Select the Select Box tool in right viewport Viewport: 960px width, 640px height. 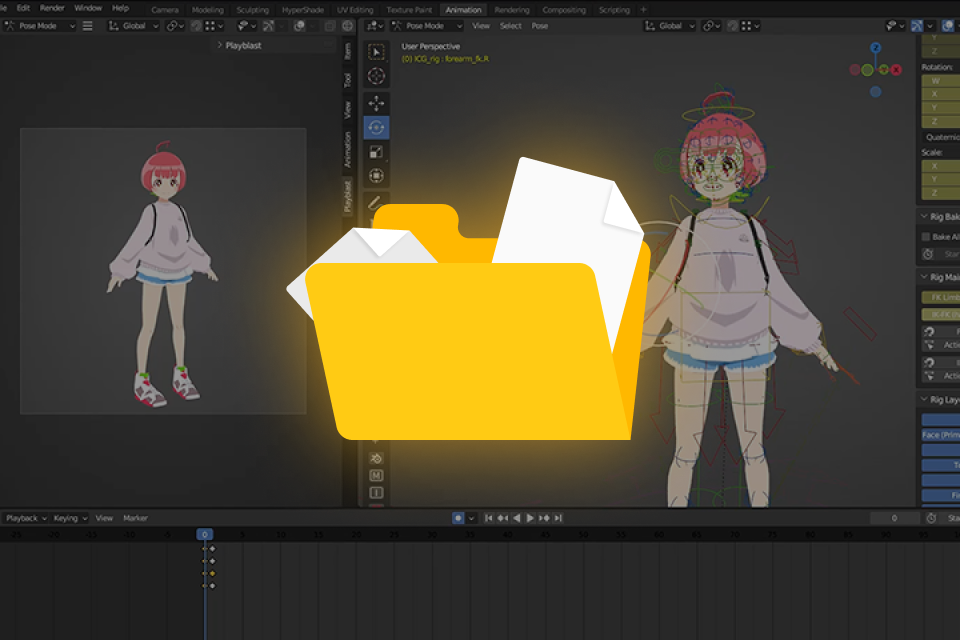point(376,52)
